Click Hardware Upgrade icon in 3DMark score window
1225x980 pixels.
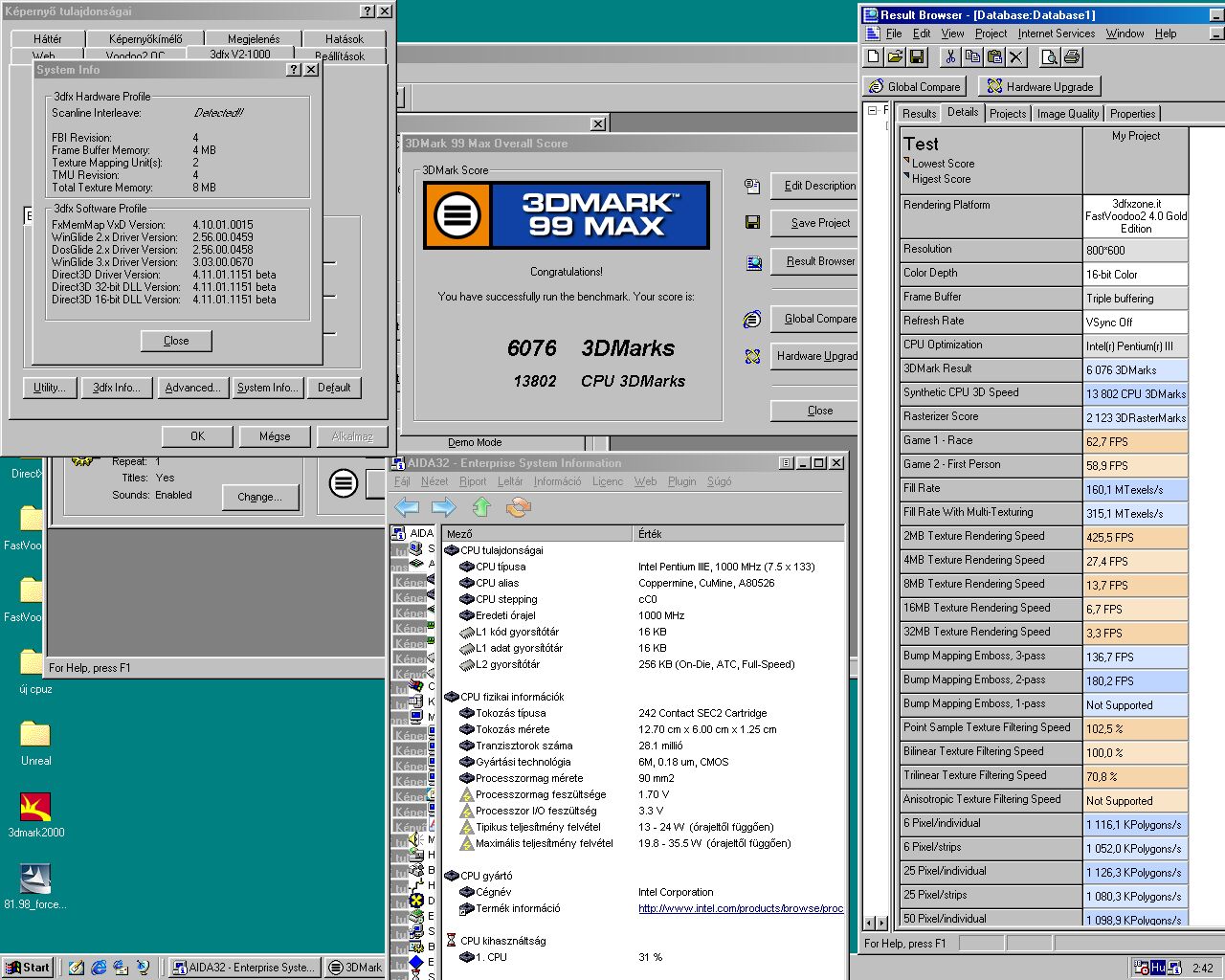click(752, 356)
